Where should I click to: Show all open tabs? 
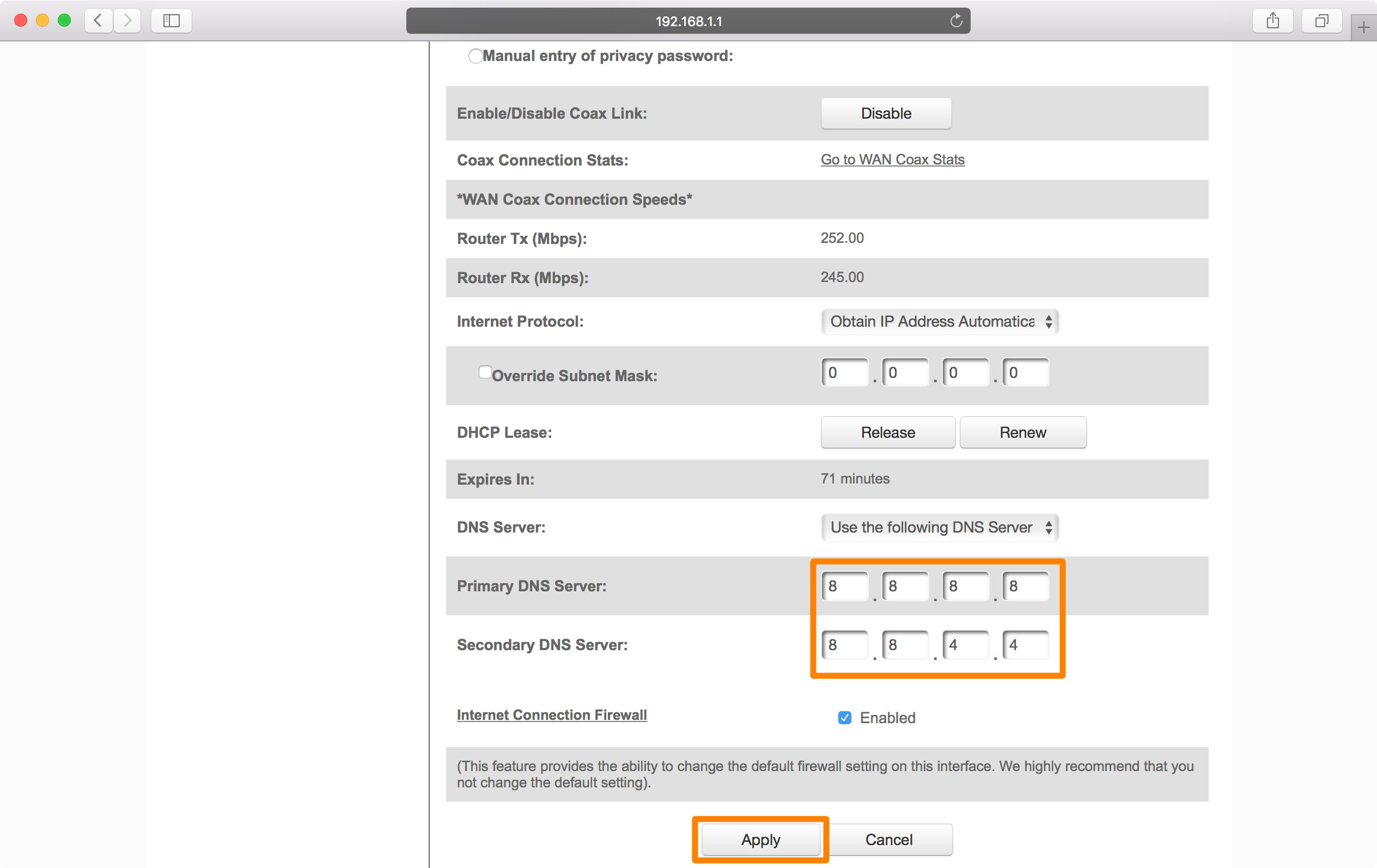[x=1321, y=21]
